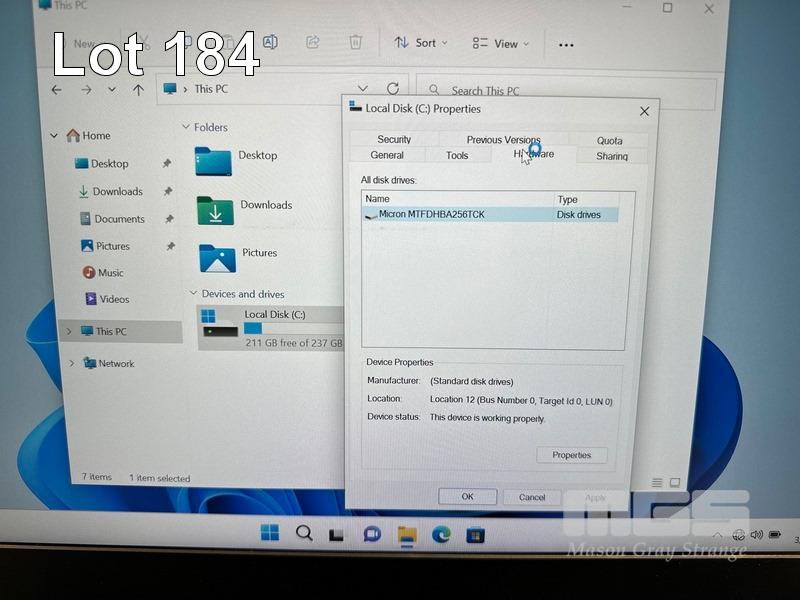This screenshot has height=600, width=800.
Task: Click the Delete trash icon in toolbar
Action: coord(355,43)
